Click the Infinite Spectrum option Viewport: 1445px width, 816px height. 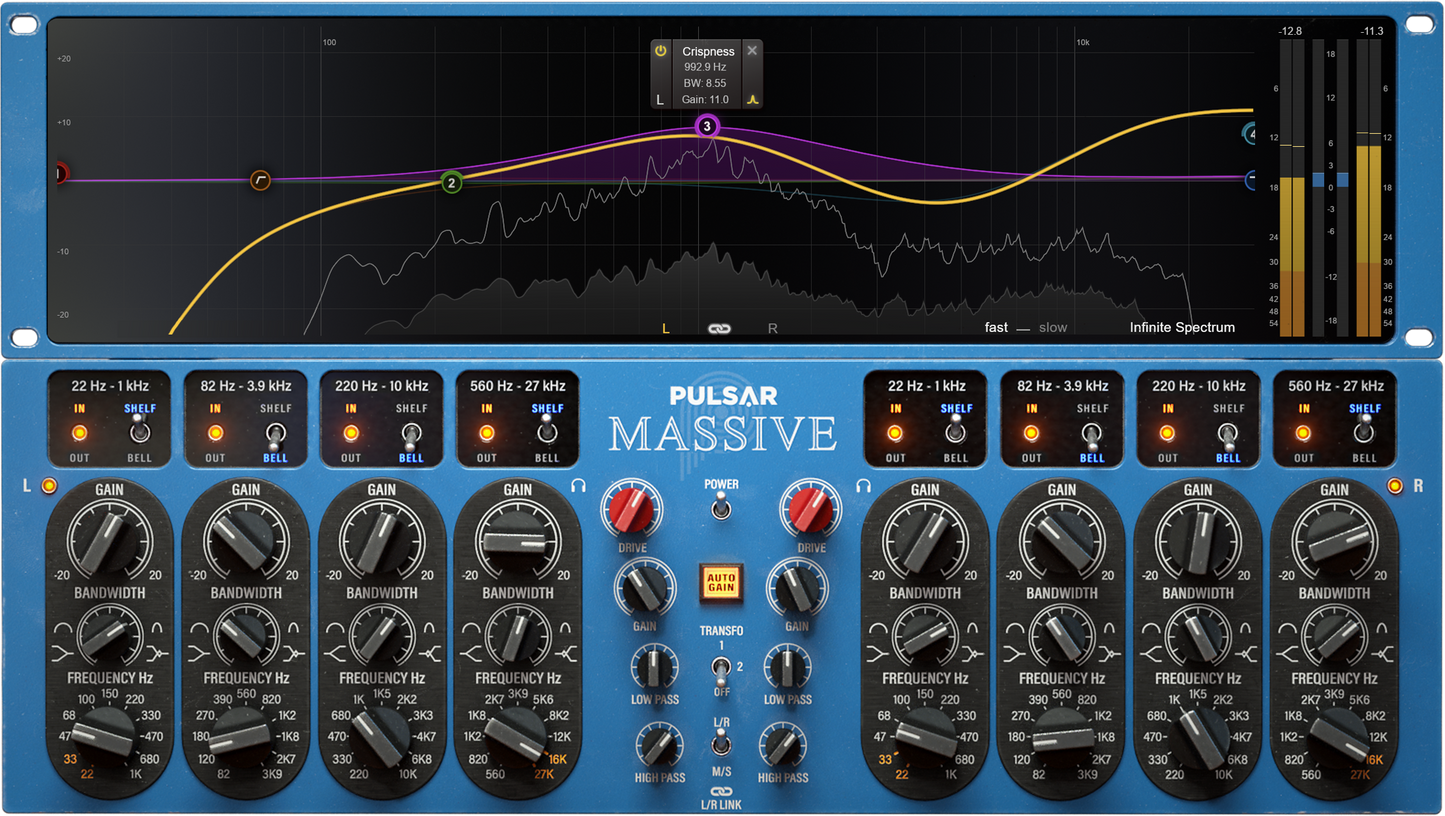pos(1182,327)
